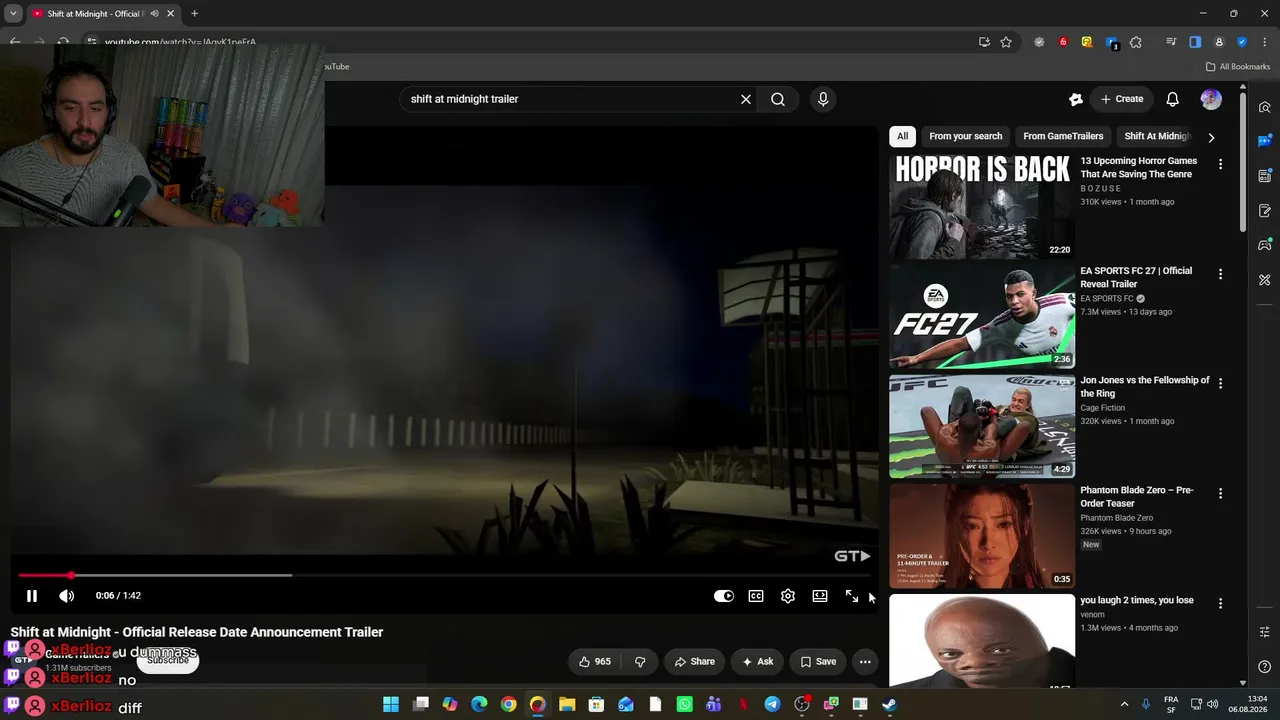Click the YouTube star-shaped icon beside Create
The image size is (1280, 720).
point(1076,99)
